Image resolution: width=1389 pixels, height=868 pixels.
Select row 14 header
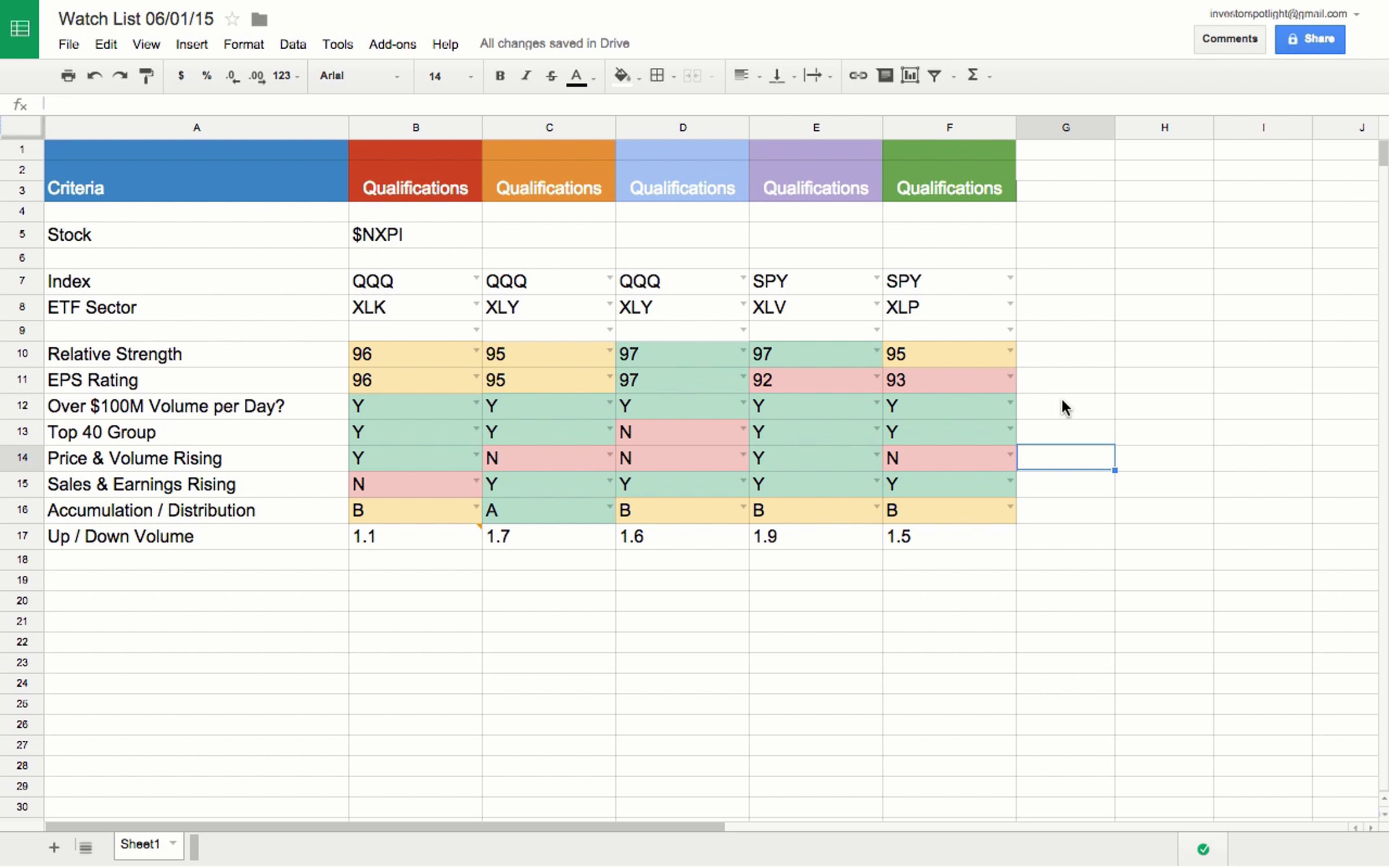pos(22,458)
